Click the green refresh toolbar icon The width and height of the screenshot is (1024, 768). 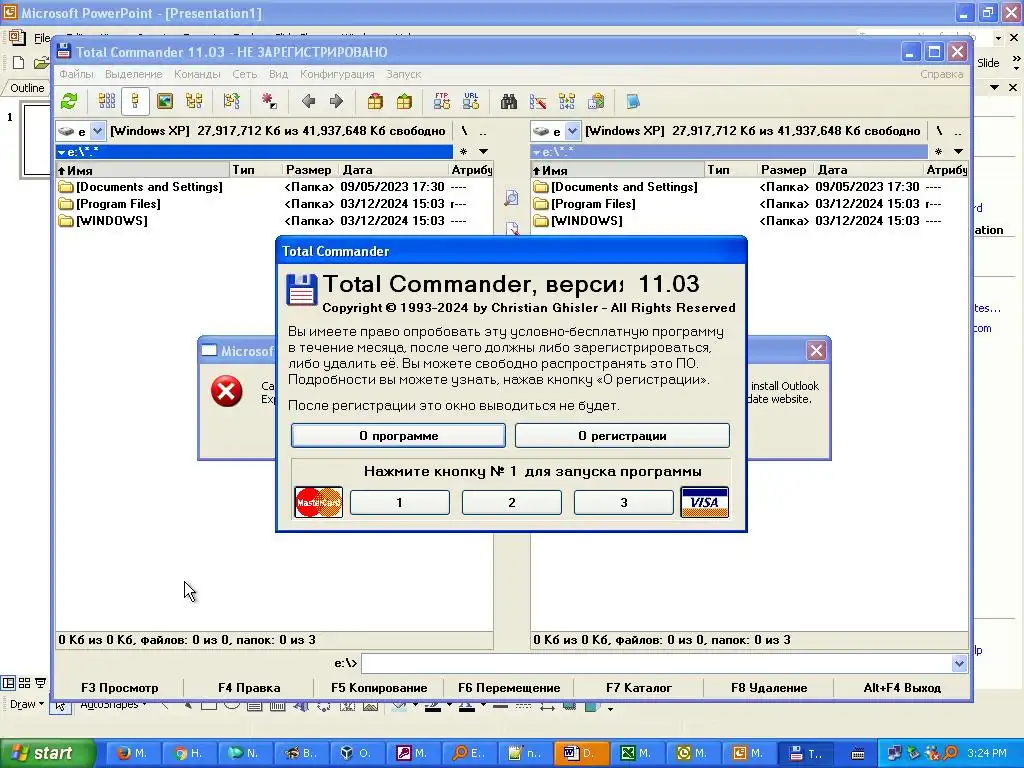pos(69,101)
